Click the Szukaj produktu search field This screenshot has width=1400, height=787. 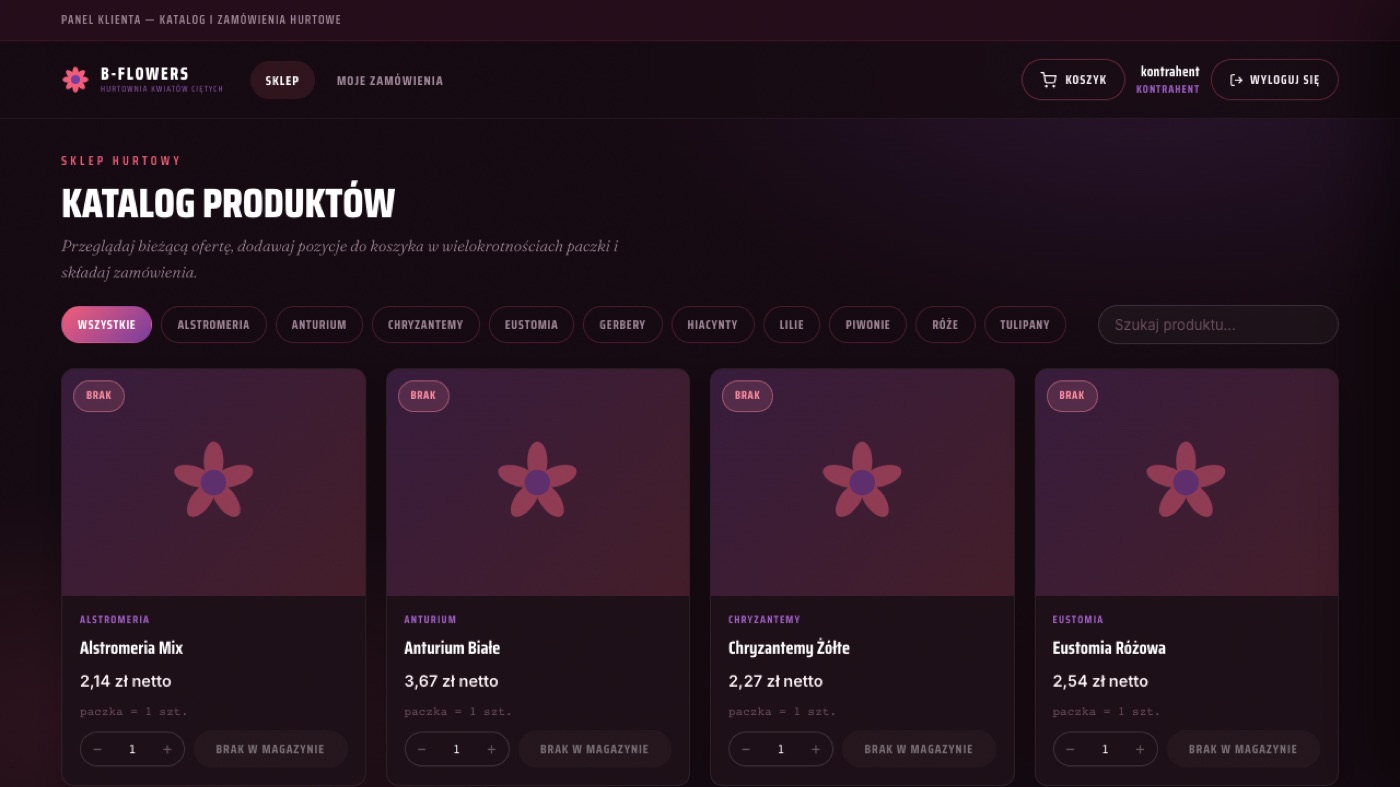(1218, 325)
